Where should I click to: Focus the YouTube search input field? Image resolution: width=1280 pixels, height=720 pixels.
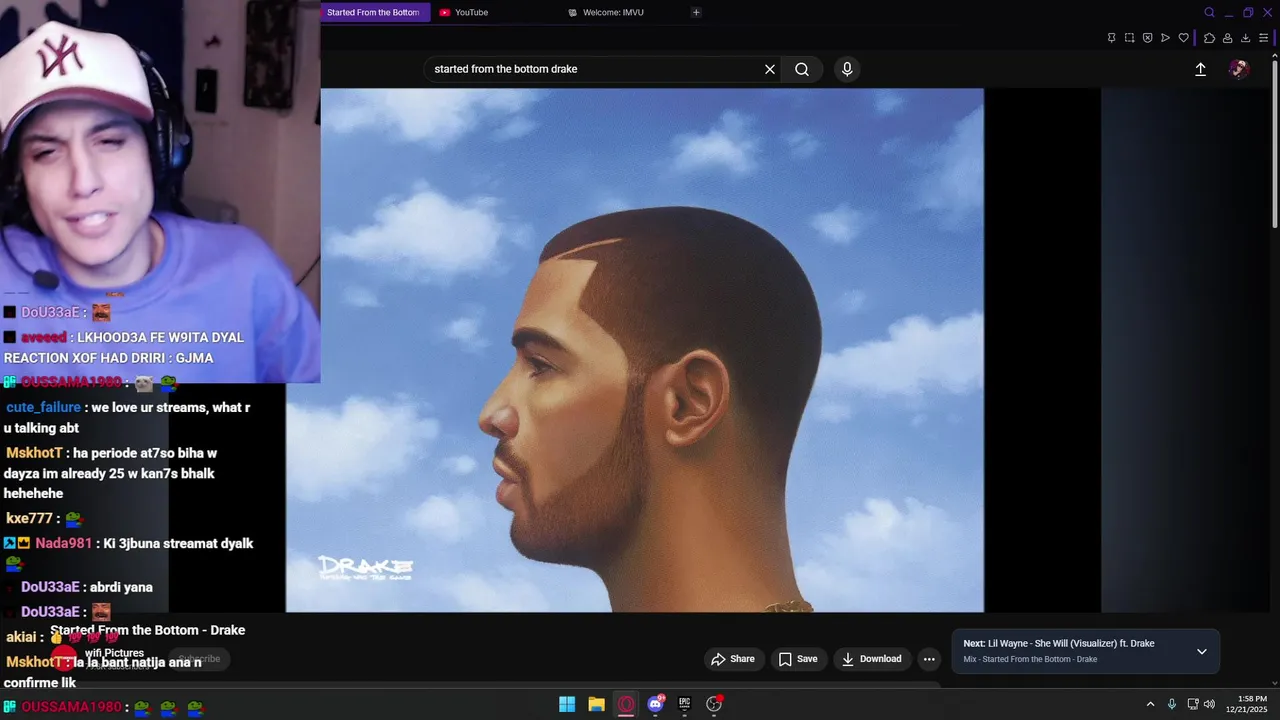(595, 69)
